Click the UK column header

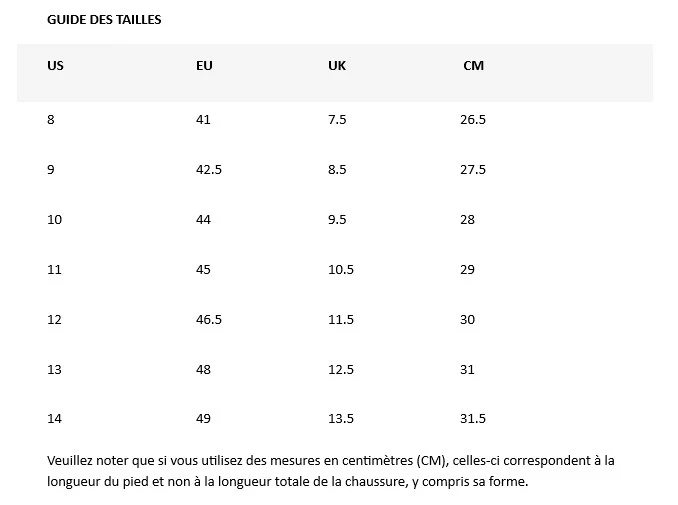pyautogui.click(x=337, y=66)
